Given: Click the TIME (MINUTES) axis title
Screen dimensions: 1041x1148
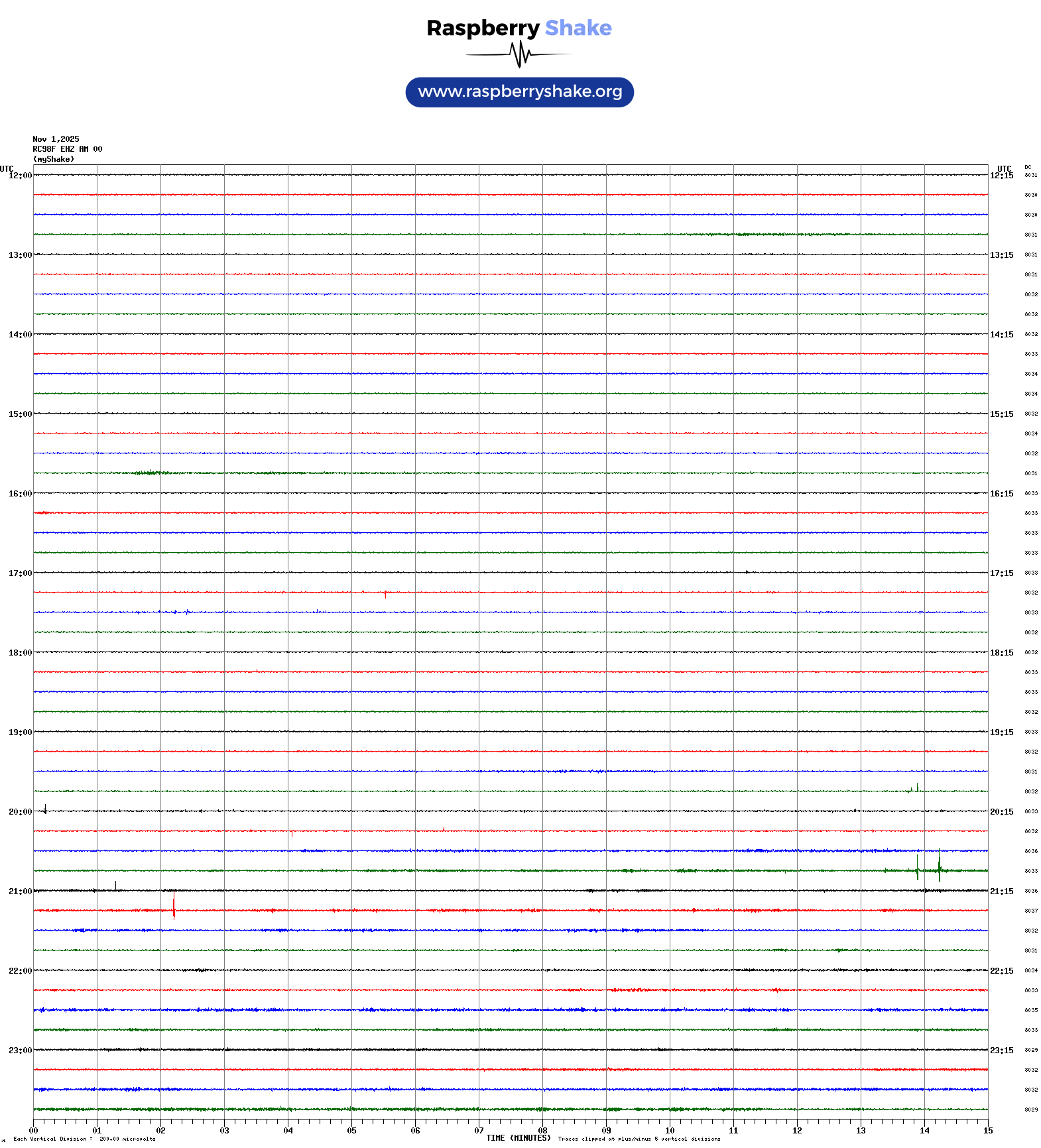Looking at the screenshot, I should pyautogui.click(x=518, y=1138).
